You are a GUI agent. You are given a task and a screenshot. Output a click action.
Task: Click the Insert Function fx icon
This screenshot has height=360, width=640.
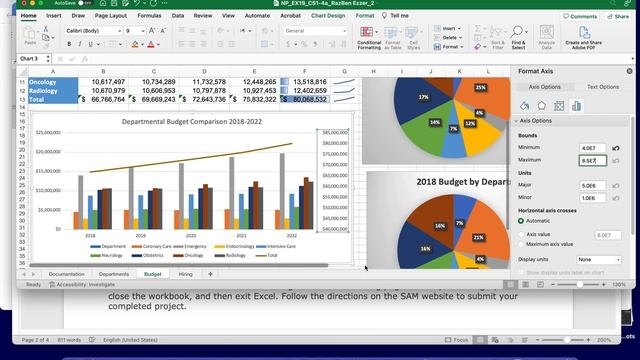[84, 59]
